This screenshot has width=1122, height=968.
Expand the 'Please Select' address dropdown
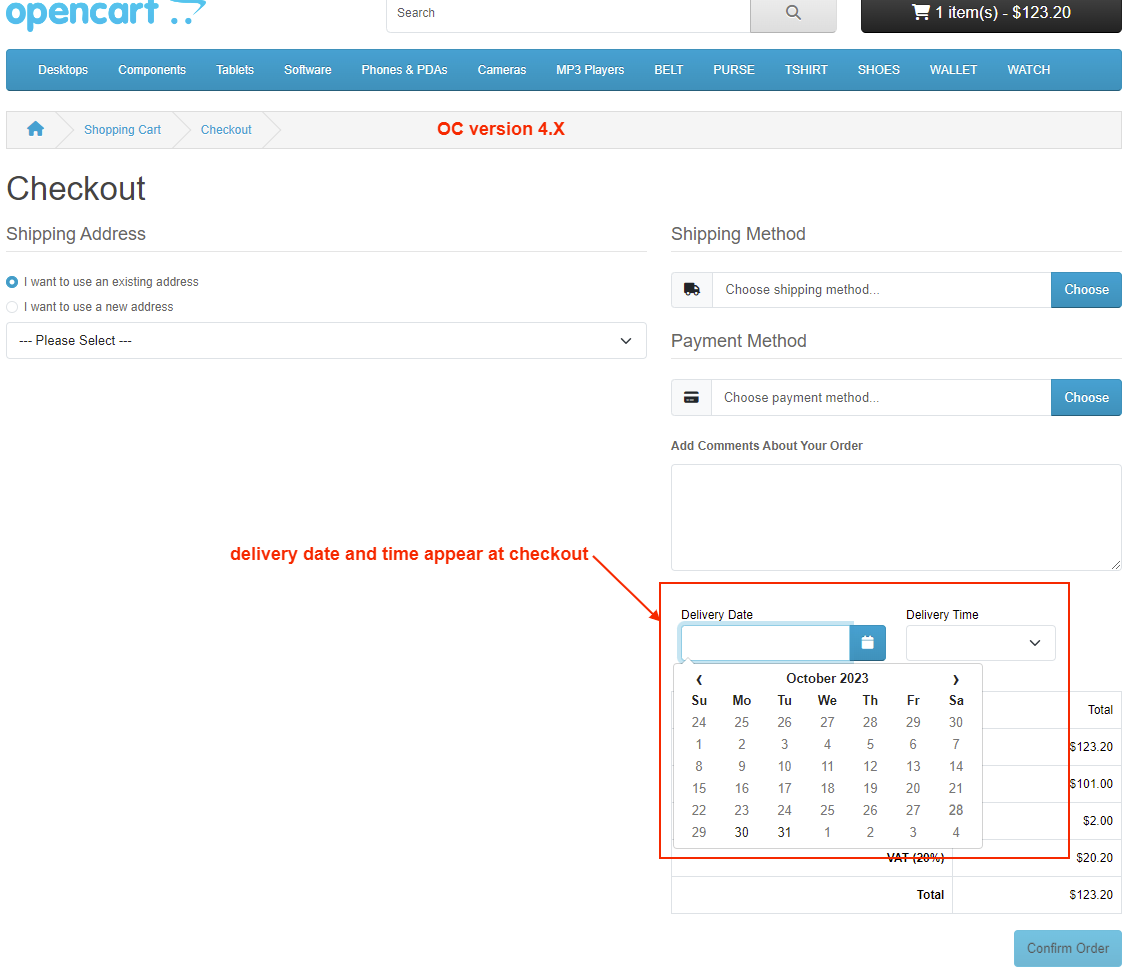[x=326, y=341]
